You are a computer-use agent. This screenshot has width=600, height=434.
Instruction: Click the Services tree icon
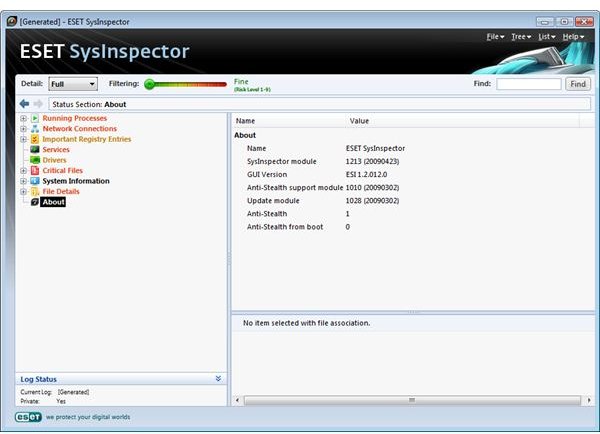pos(35,150)
